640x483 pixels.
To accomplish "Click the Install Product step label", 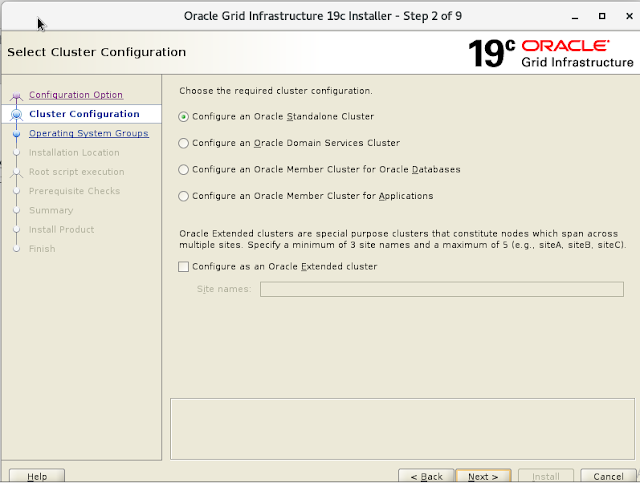I will 62,229.
